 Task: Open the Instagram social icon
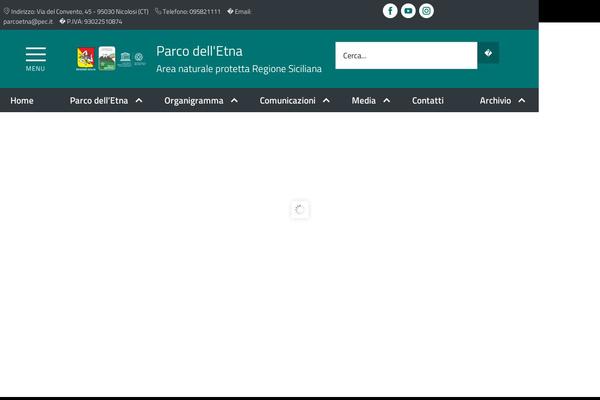(426, 11)
